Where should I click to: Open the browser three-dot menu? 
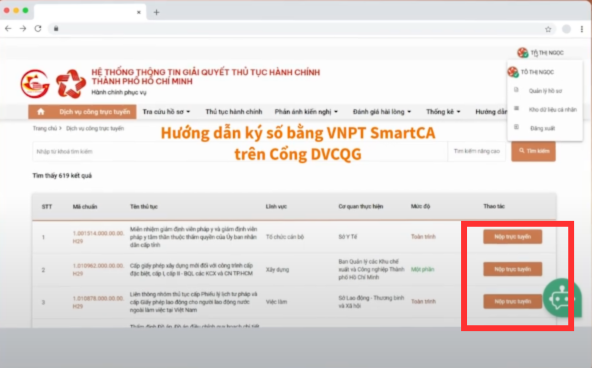(x=582, y=29)
